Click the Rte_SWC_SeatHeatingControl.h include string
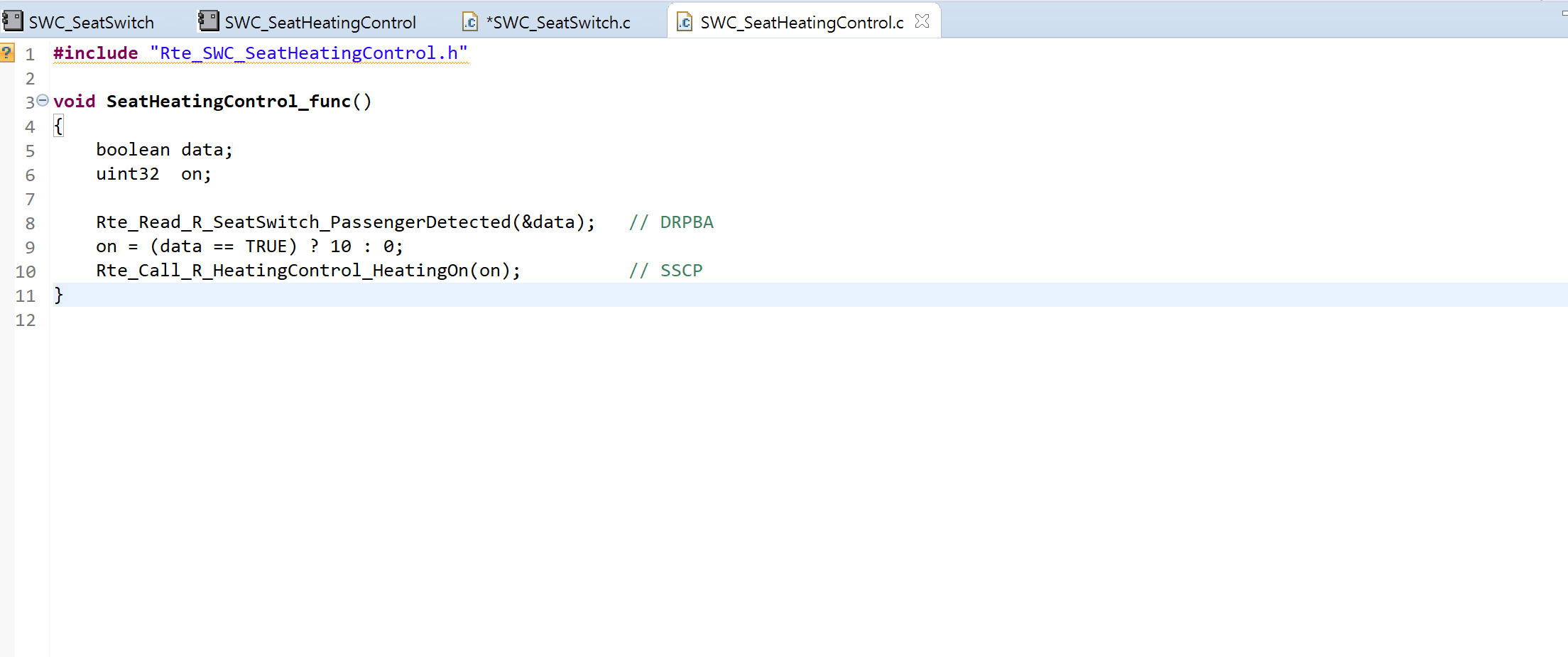1568x657 pixels. (308, 53)
